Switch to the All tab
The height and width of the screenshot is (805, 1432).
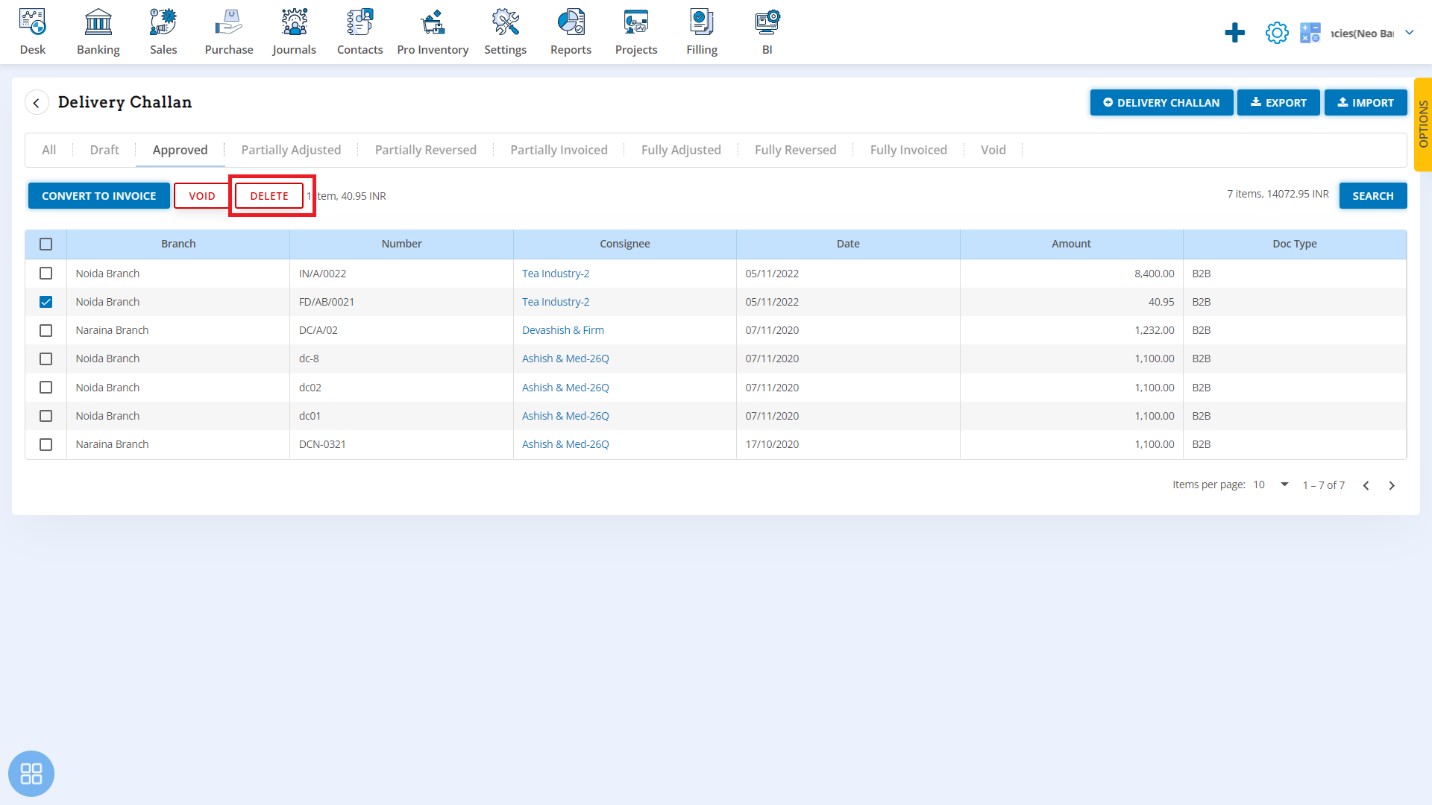(49, 150)
